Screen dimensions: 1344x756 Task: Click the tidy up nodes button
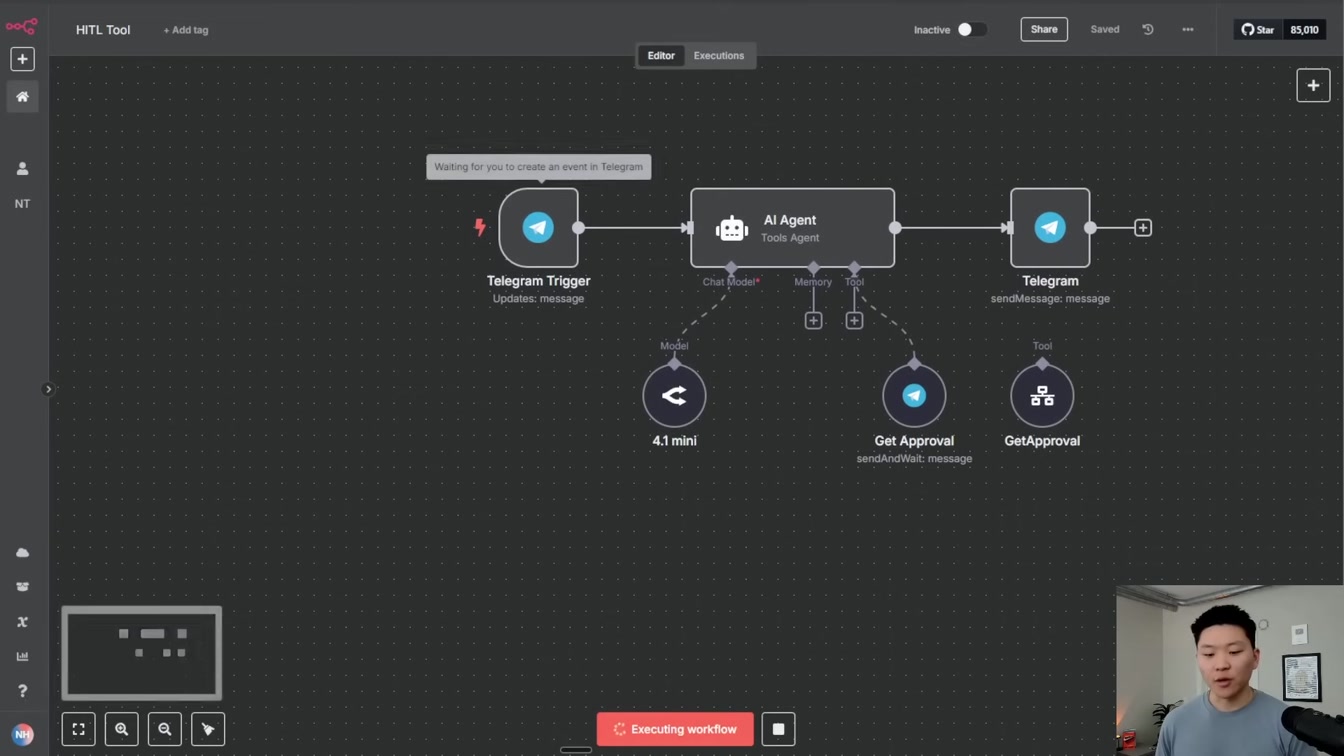tap(208, 729)
